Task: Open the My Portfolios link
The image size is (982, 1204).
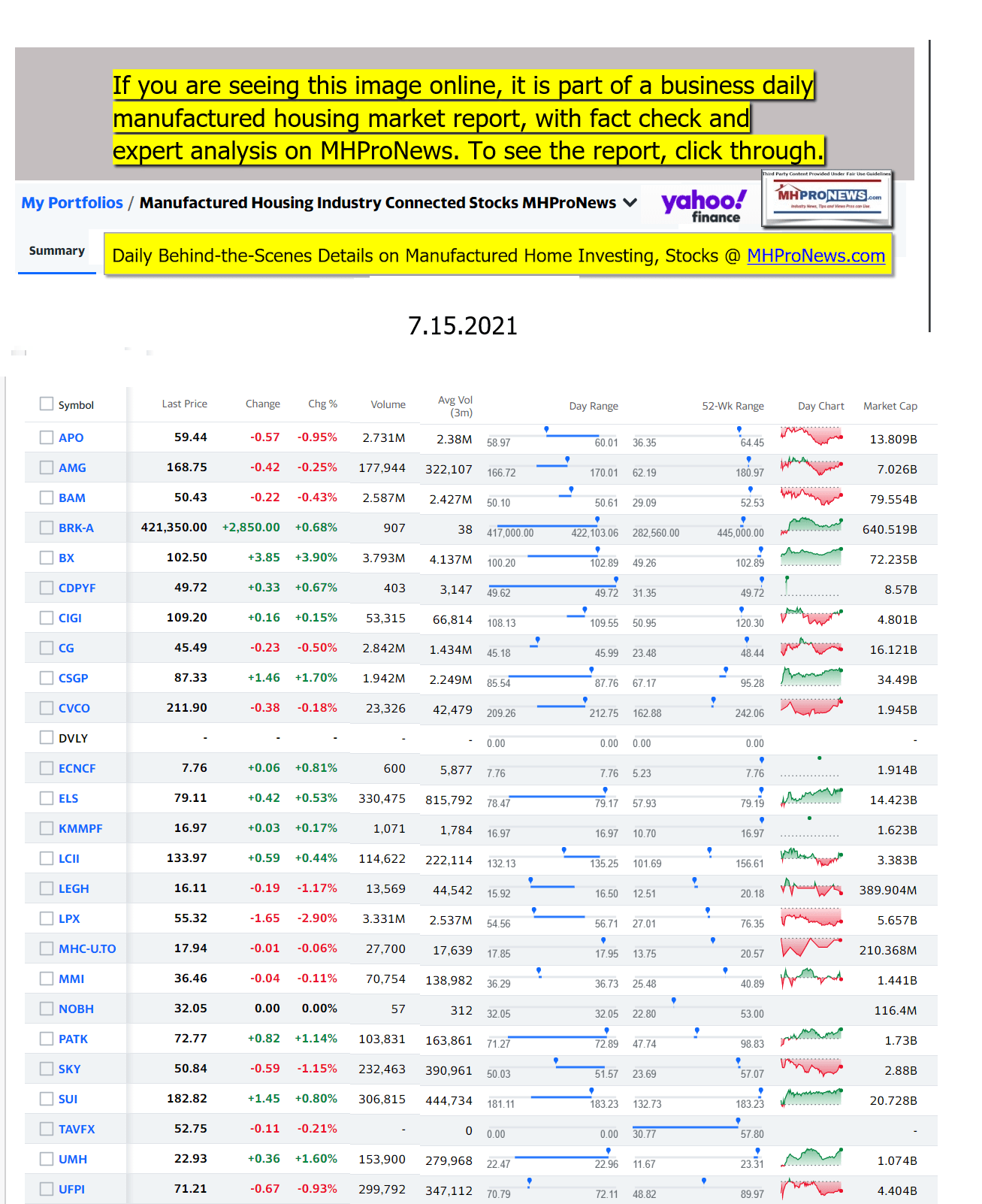Action: (x=72, y=203)
